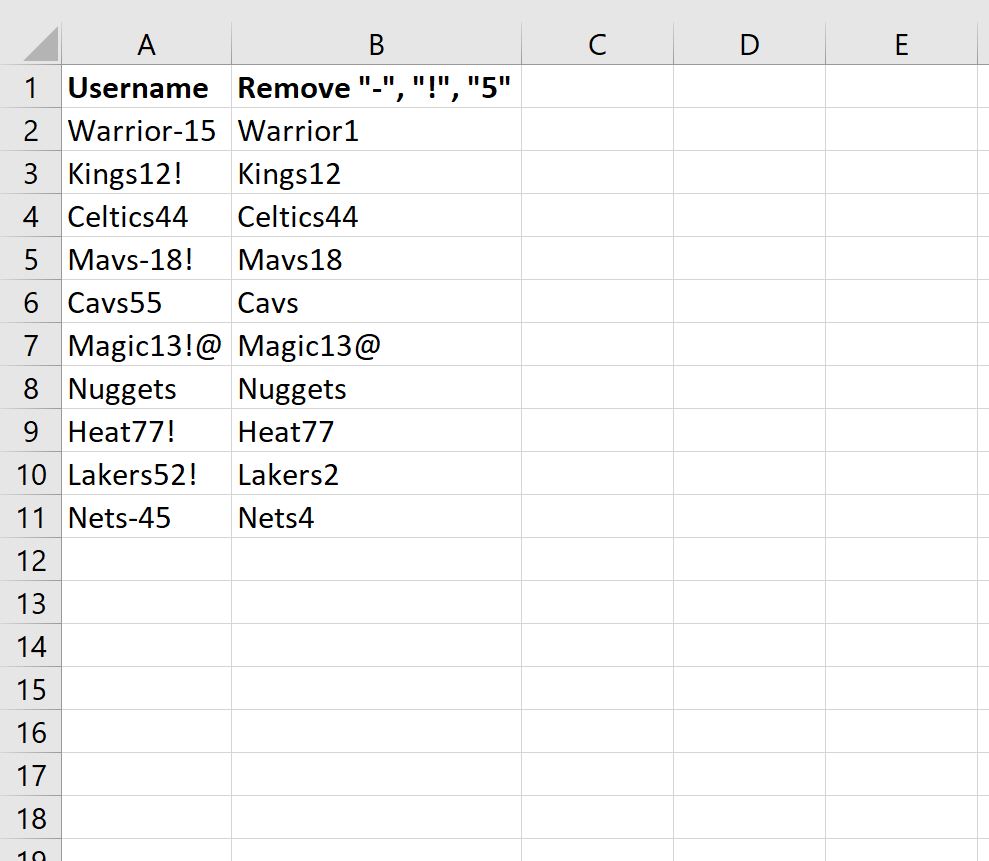Select row number 1
This screenshot has height=861, width=989.
[x=31, y=88]
